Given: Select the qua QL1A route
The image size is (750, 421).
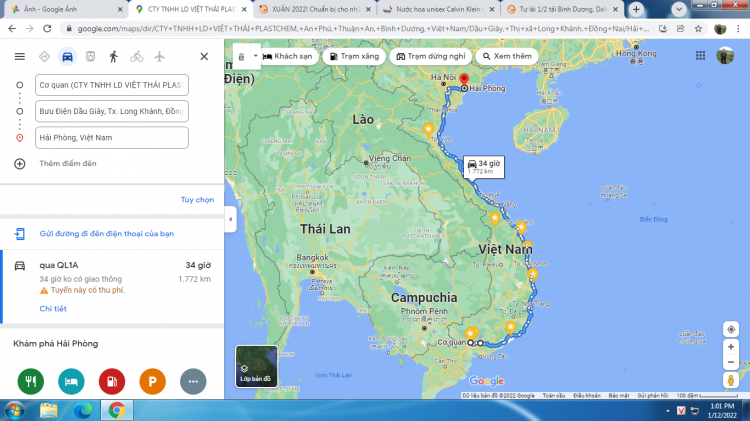Looking at the screenshot, I should pyautogui.click(x=112, y=286).
